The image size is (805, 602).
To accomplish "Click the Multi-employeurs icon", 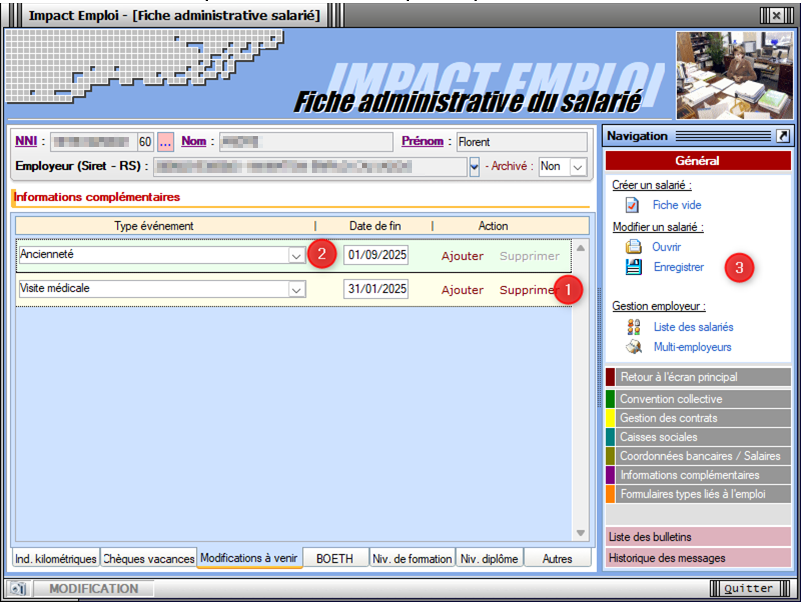I will coord(632,347).
